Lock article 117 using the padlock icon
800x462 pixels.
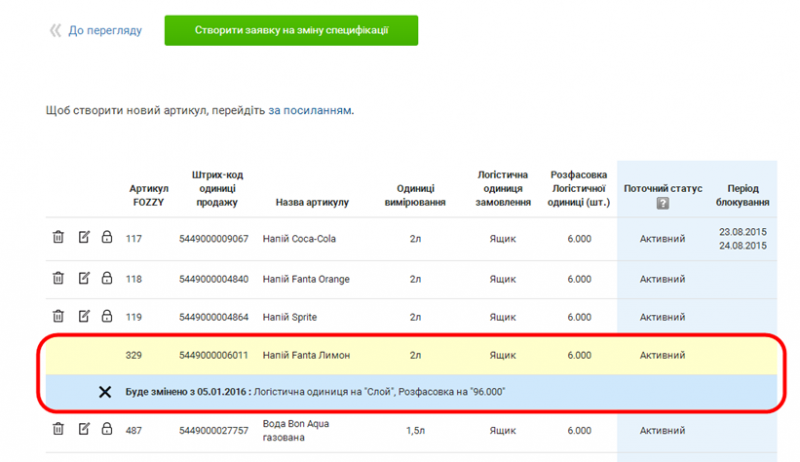pyautogui.click(x=106, y=238)
